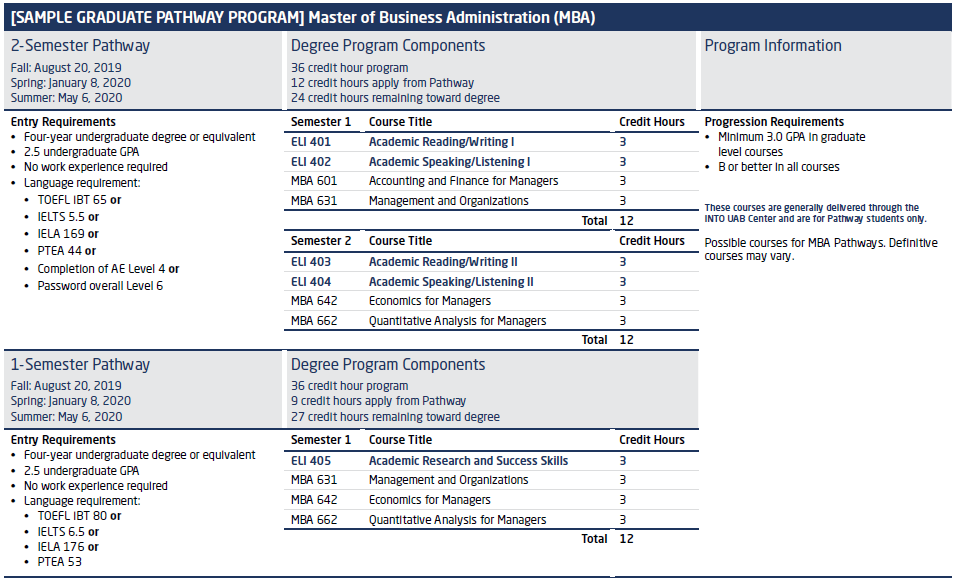This screenshot has height=582, width=955.
Task: Select the ELI 401 course code
Action: 311,142
